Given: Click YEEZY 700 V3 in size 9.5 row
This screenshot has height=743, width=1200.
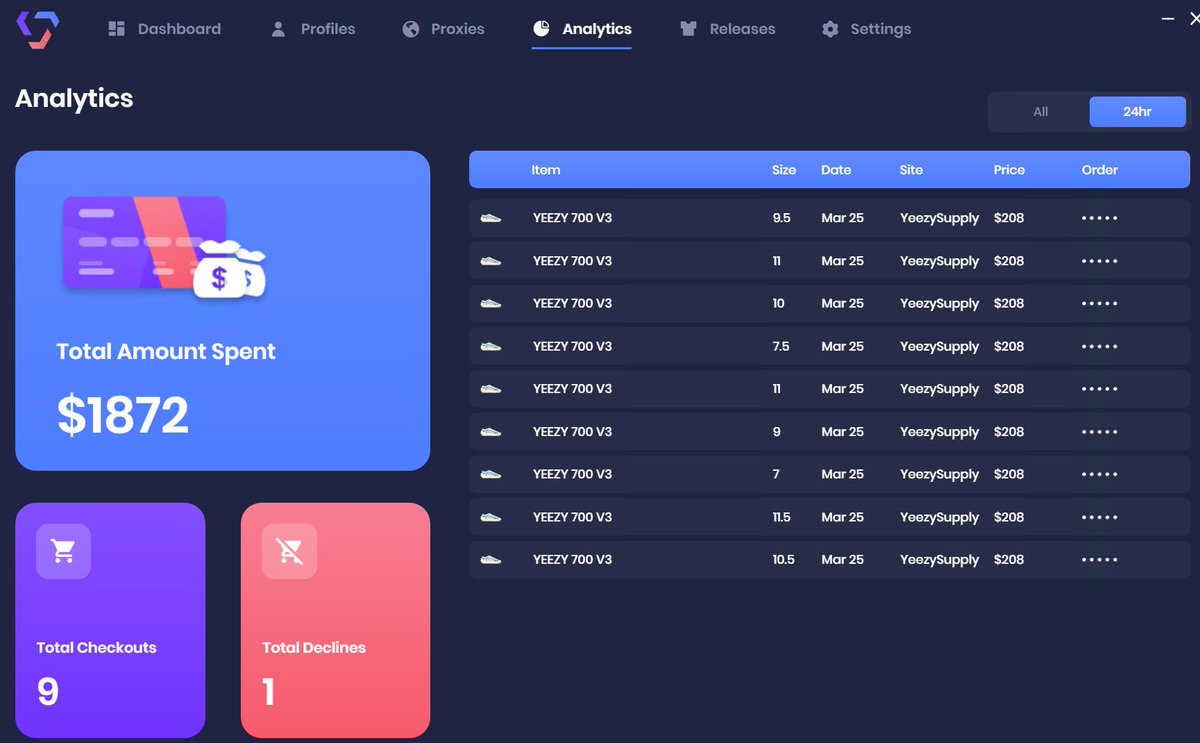Looking at the screenshot, I should [572, 218].
